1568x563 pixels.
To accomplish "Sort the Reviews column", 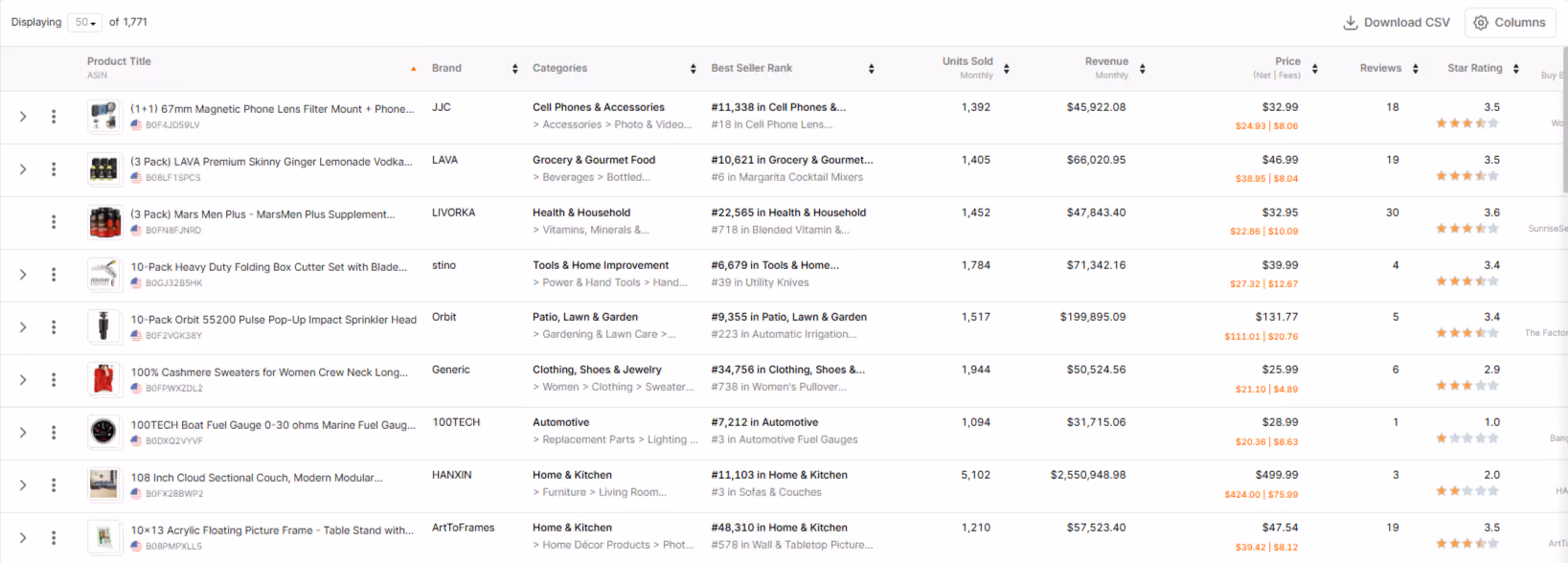I will coord(1415,69).
